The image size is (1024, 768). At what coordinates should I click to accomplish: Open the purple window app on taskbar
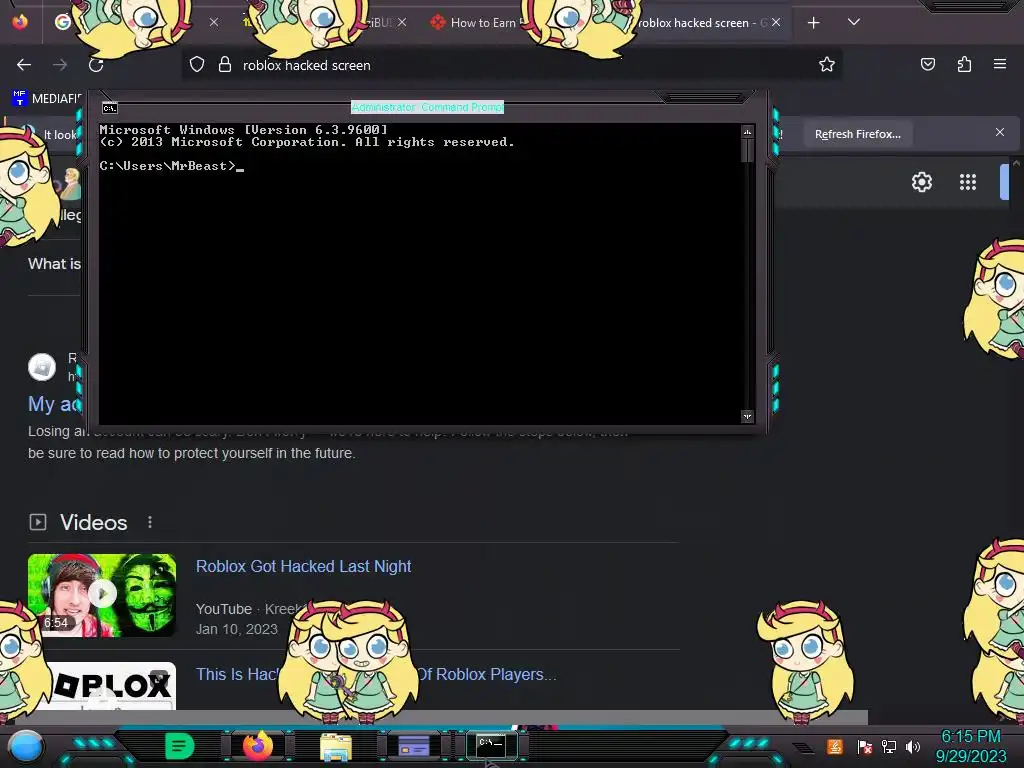click(413, 746)
